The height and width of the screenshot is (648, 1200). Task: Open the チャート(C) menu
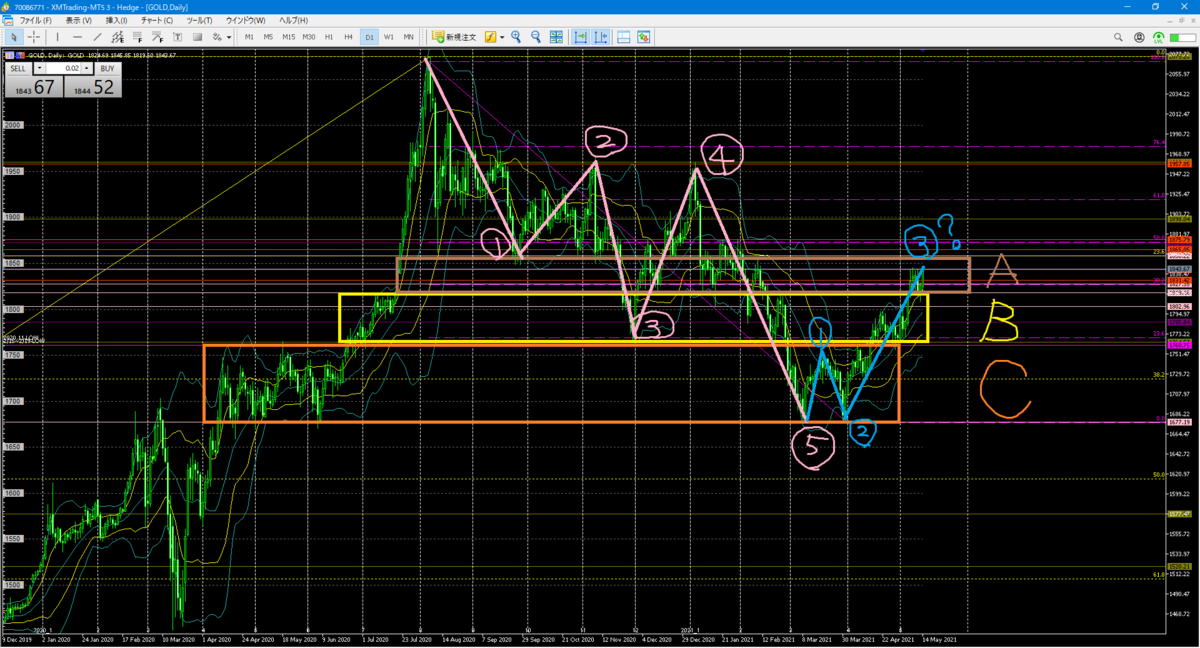point(157,20)
